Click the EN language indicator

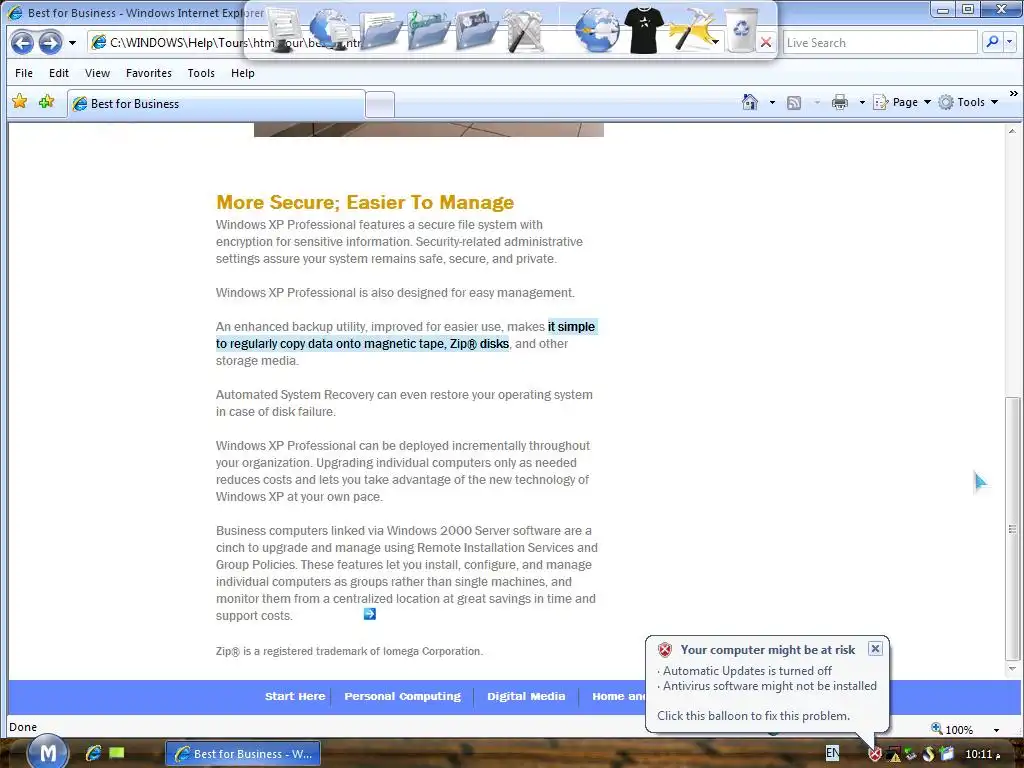[x=832, y=753]
